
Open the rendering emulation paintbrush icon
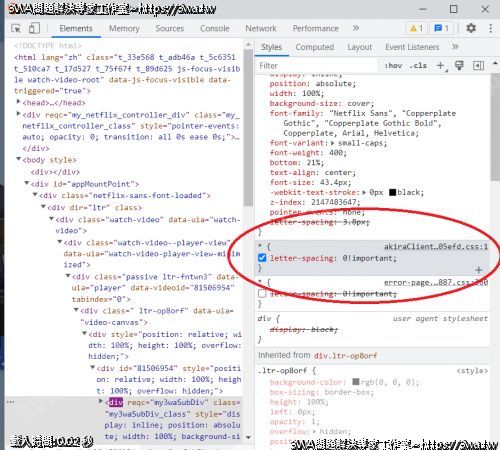click(x=459, y=66)
